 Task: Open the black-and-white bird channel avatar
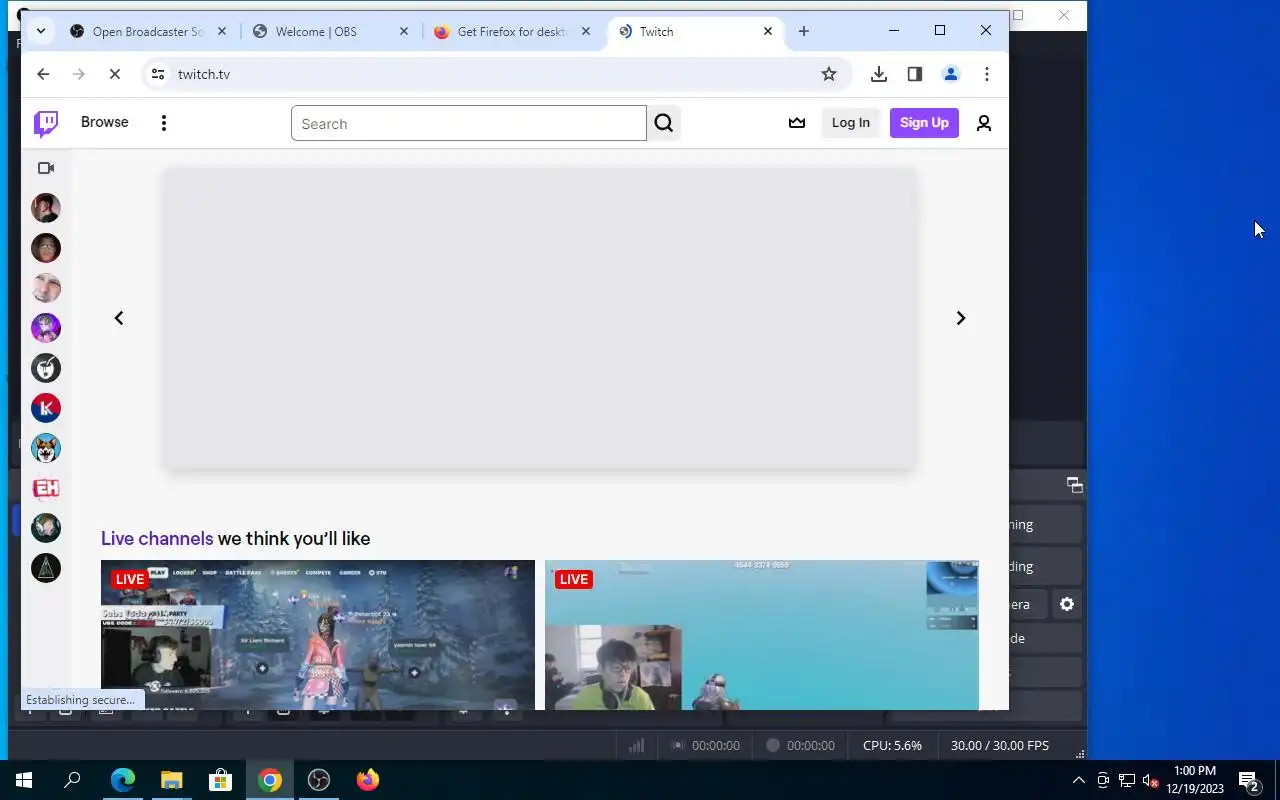(x=46, y=368)
